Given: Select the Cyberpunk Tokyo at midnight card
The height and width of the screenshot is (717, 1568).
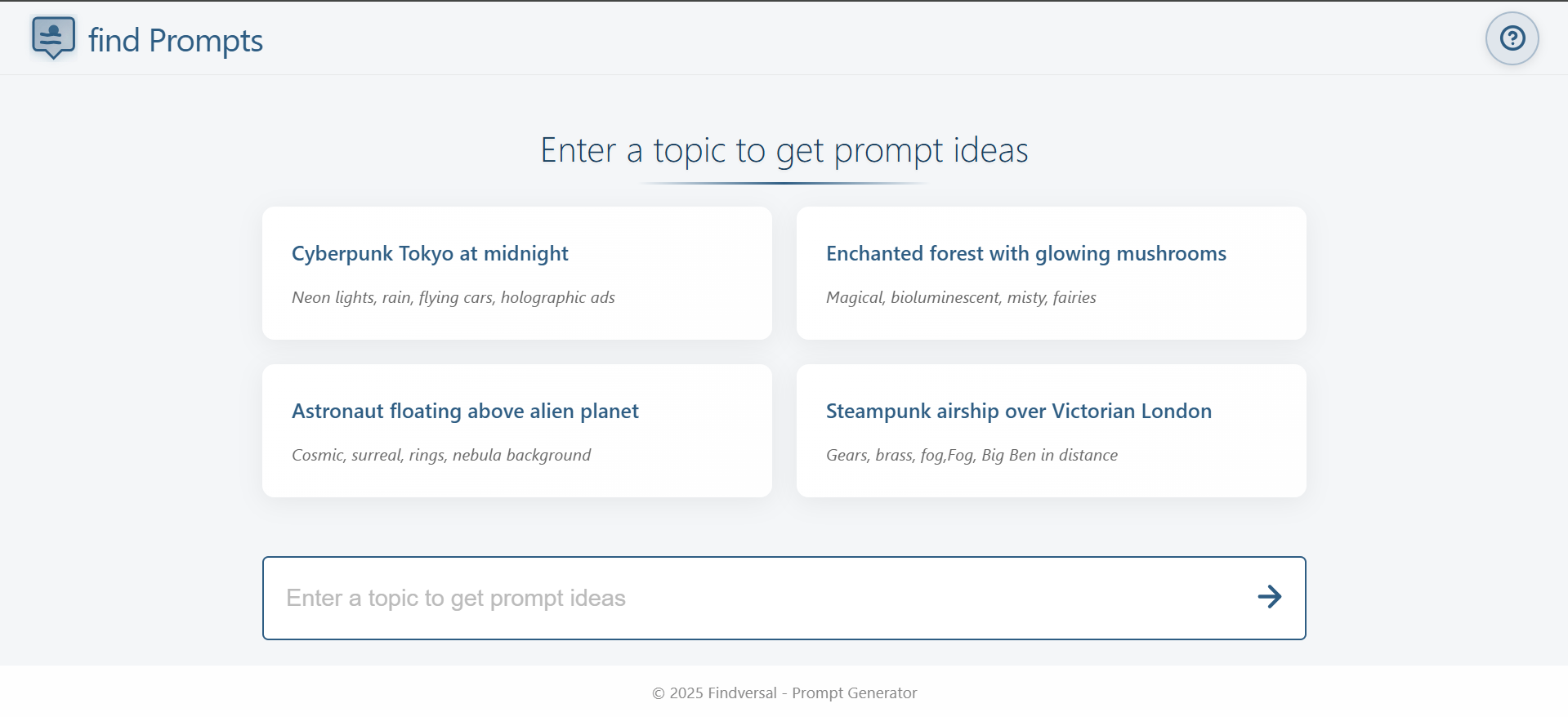Looking at the screenshot, I should pos(516,273).
